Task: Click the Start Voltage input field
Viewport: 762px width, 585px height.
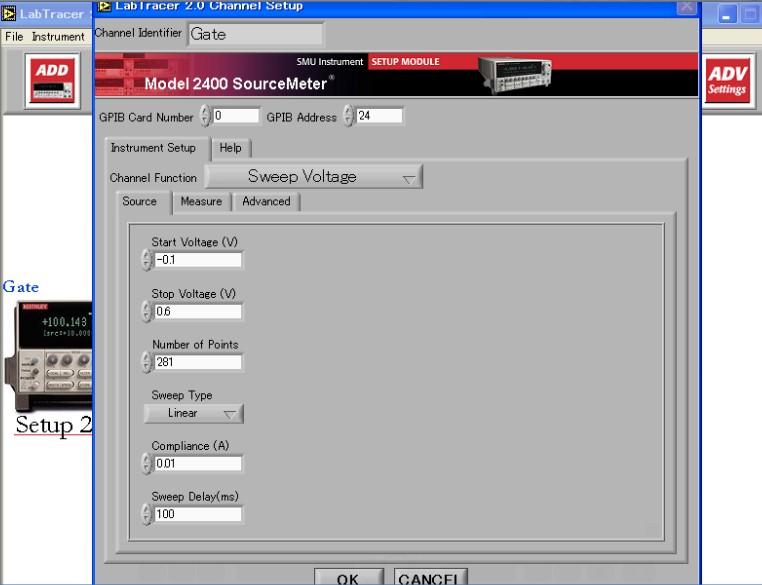Action: pyautogui.click(x=198, y=260)
